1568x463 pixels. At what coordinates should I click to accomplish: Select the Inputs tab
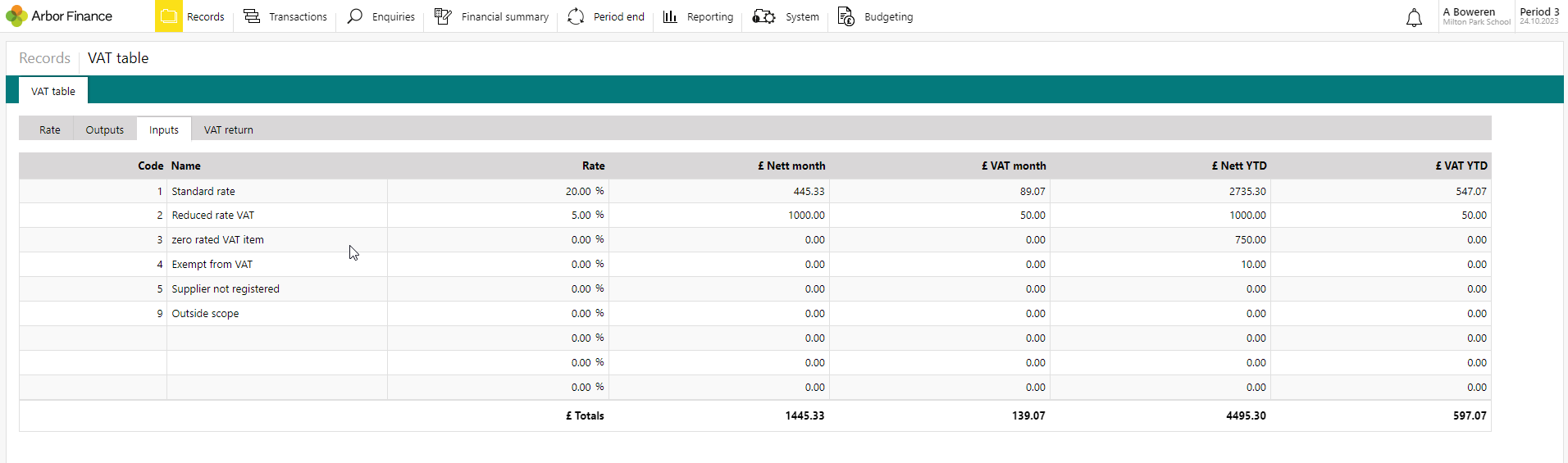tap(164, 129)
